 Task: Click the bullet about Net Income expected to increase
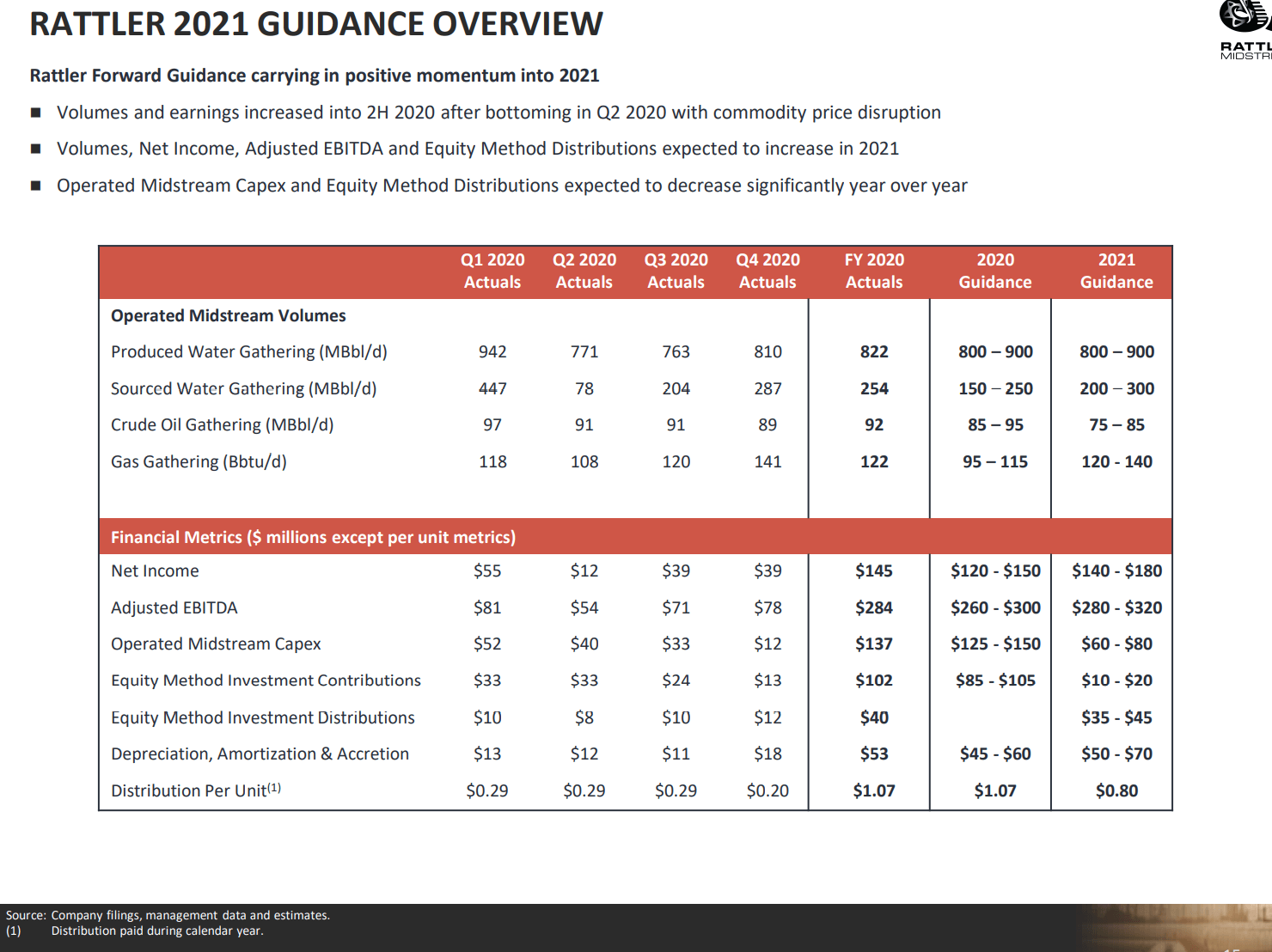tap(478, 149)
